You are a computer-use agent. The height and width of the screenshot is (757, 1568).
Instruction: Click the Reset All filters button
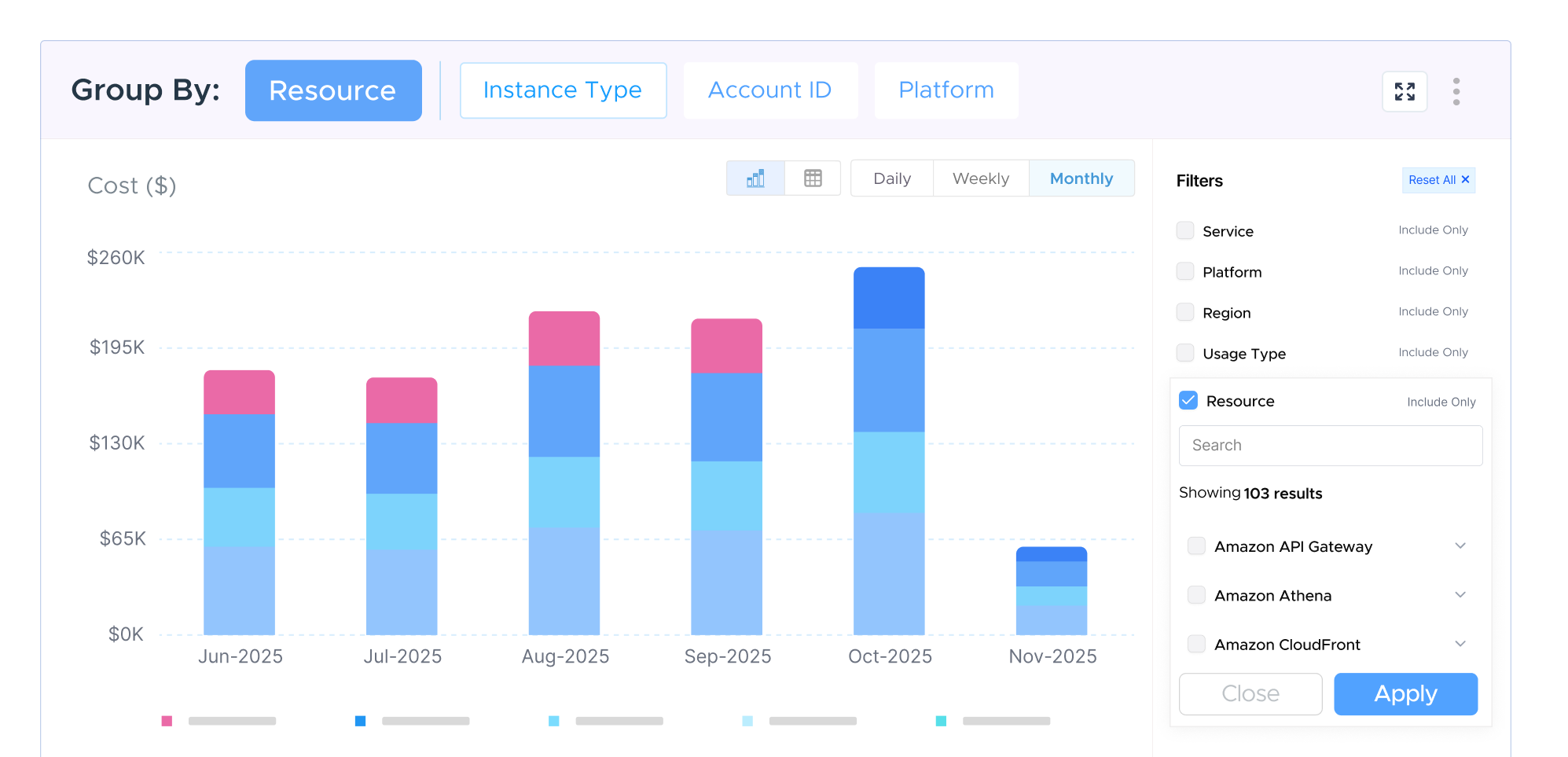pos(1438,180)
